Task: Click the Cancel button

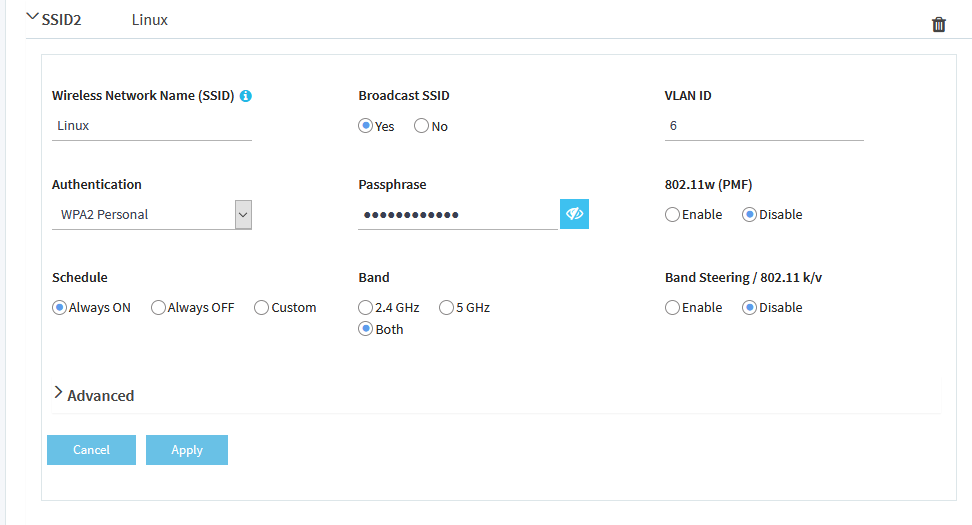Action: point(91,450)
